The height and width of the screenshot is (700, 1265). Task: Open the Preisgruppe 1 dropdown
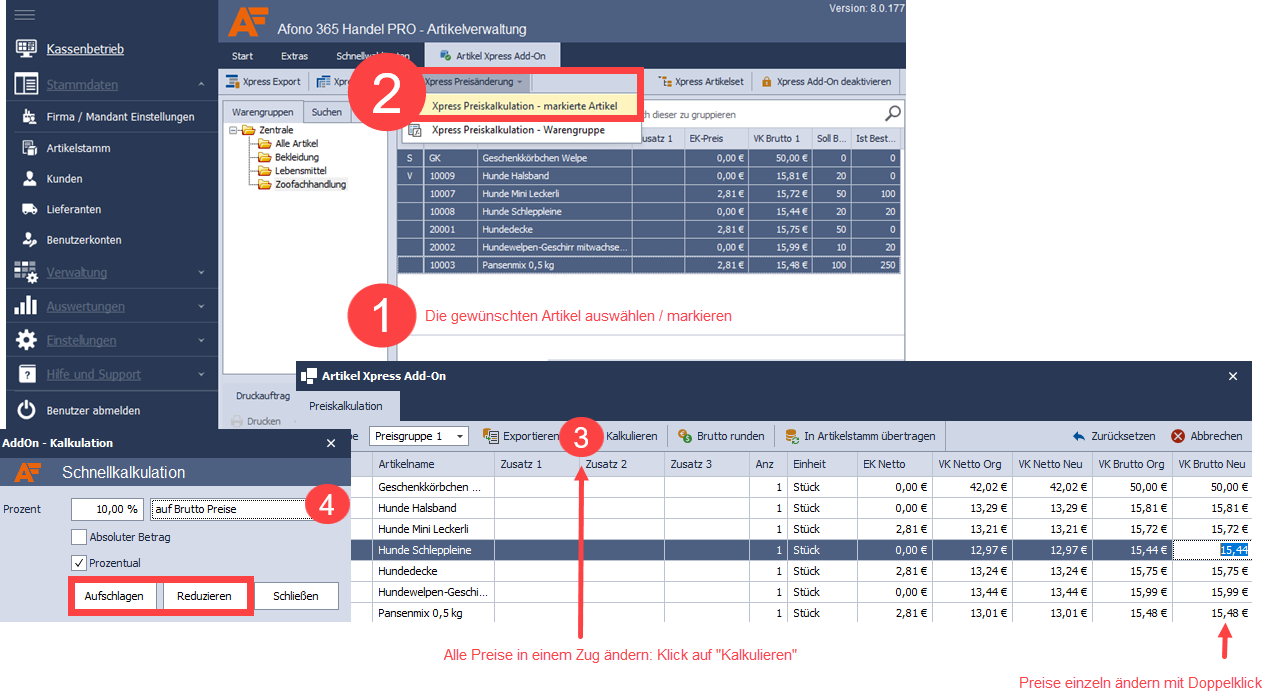tap(418, 436)
